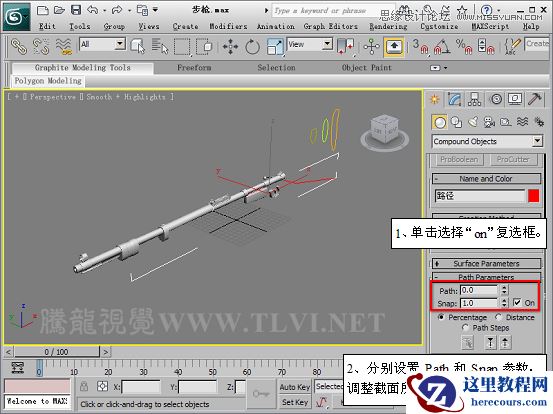Click the 3ds Max application logo button

click(x=17, y=17)
